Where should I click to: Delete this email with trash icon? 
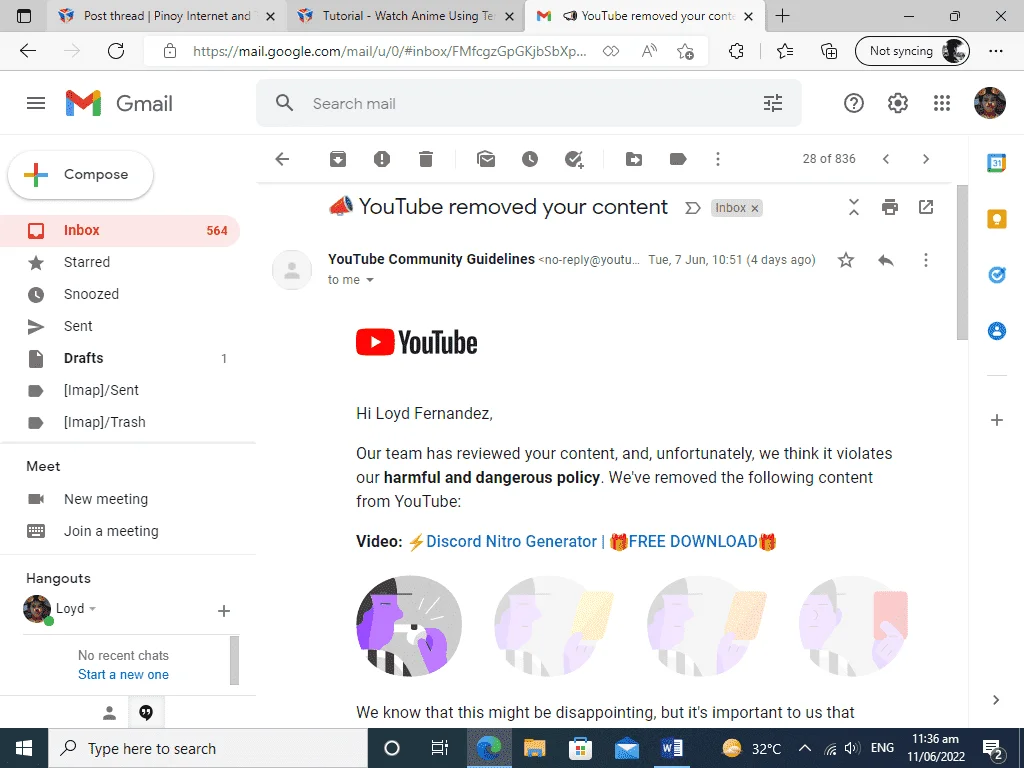[x=426, y=159]
